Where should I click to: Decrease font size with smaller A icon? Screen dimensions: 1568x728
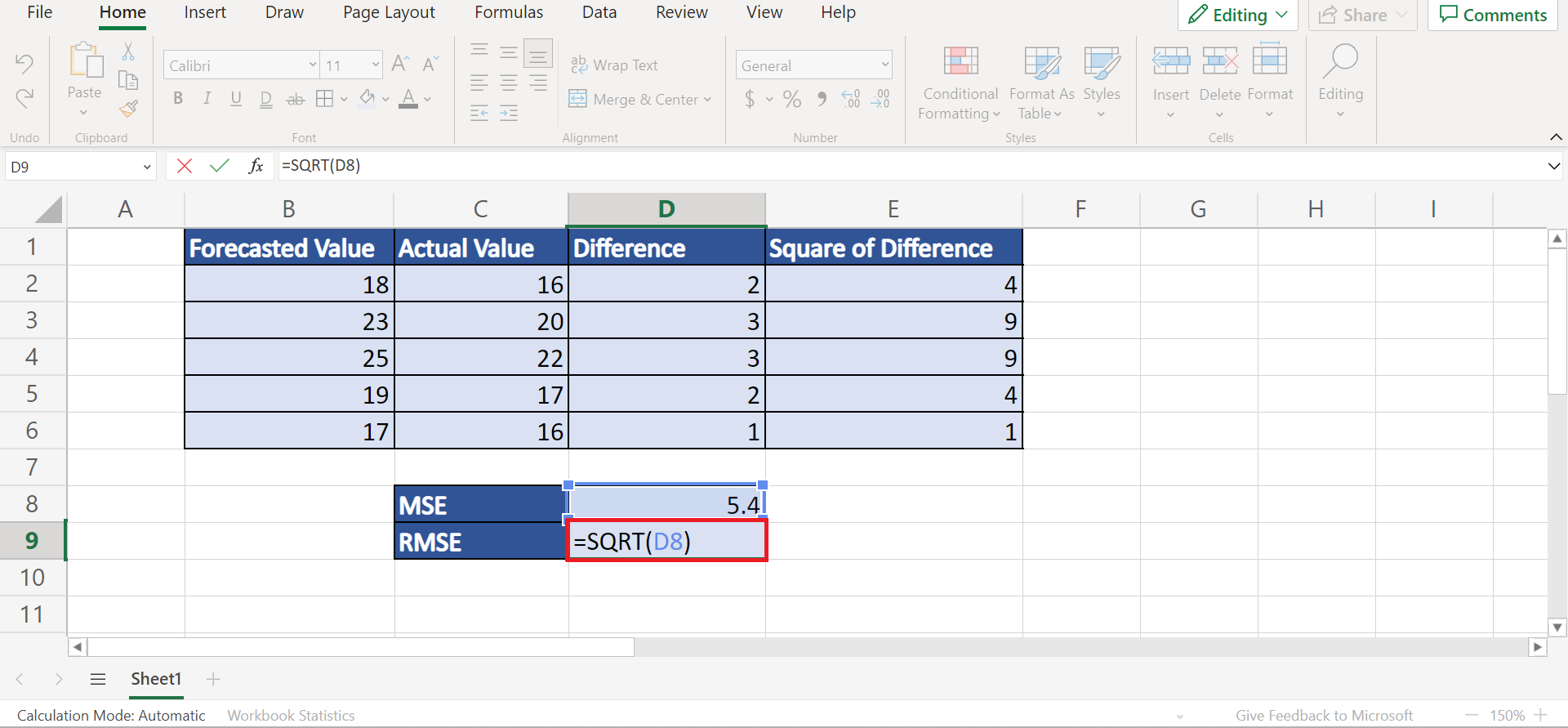tap(430, 64)
